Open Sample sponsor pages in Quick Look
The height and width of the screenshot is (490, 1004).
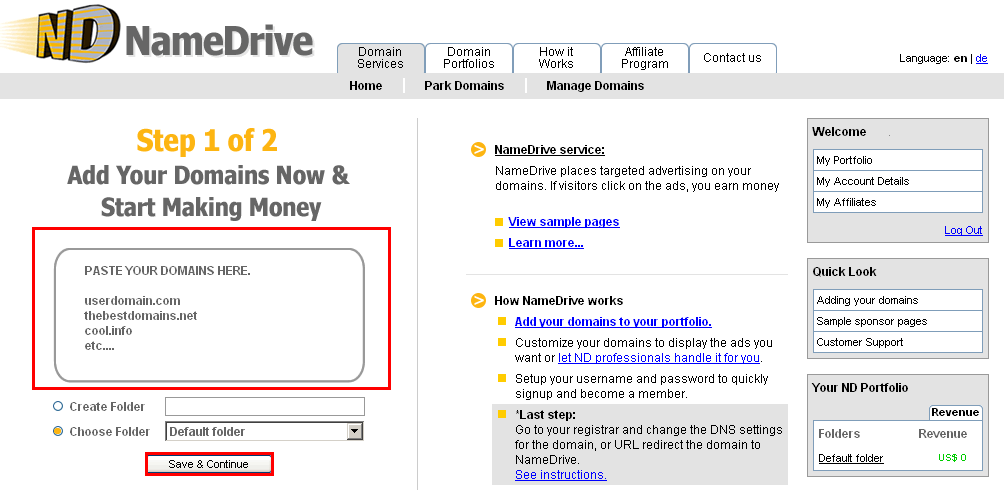(898, 321)
